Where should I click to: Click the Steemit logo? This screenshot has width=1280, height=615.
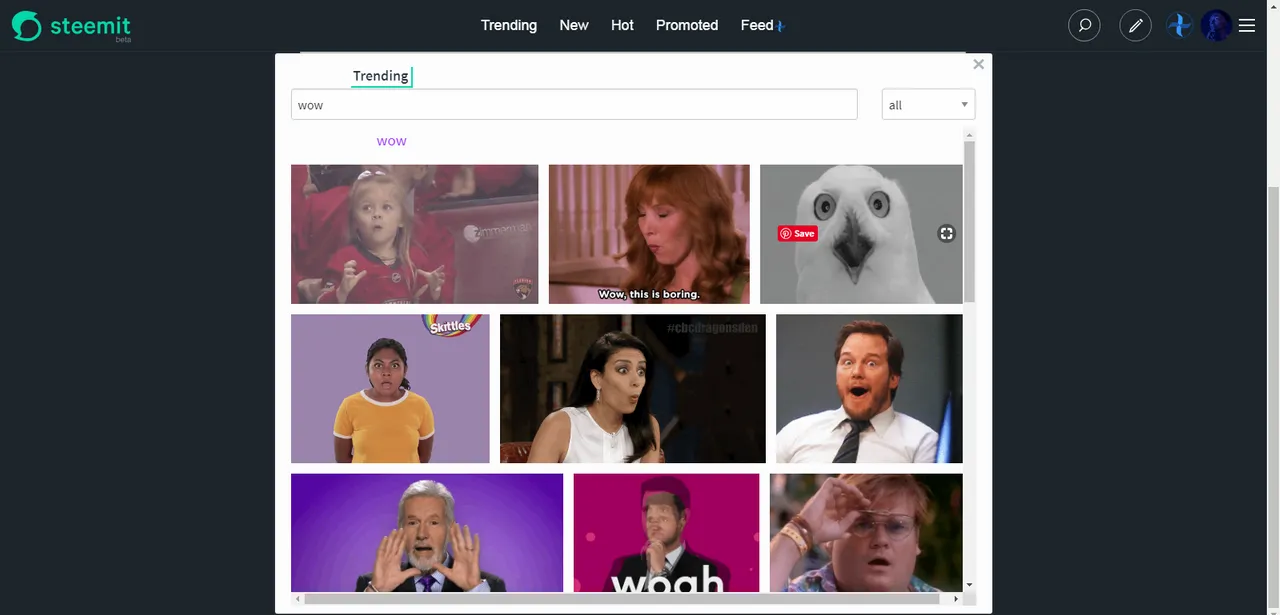[71, 26]
